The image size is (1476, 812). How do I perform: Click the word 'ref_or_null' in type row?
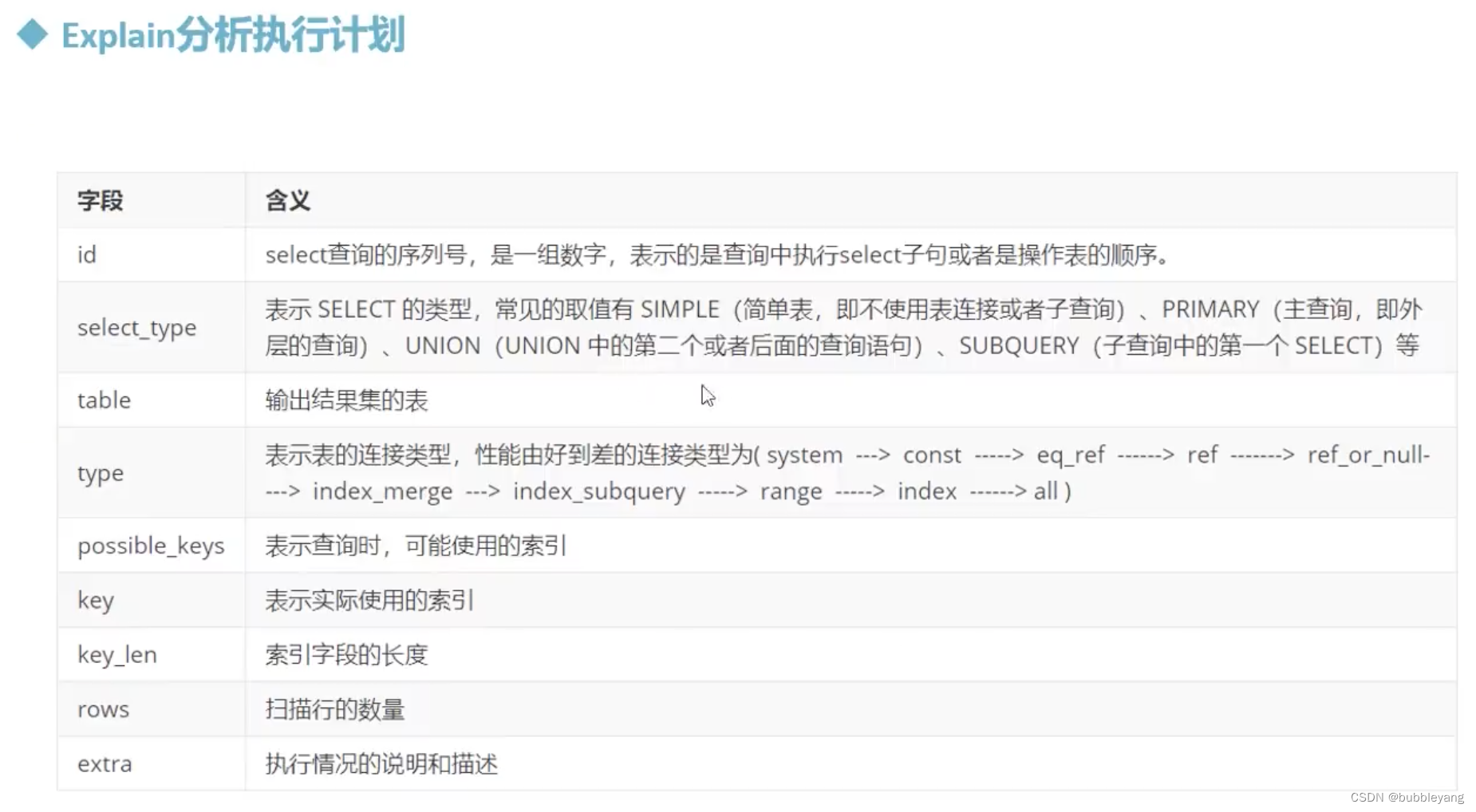pos(1365,455)
